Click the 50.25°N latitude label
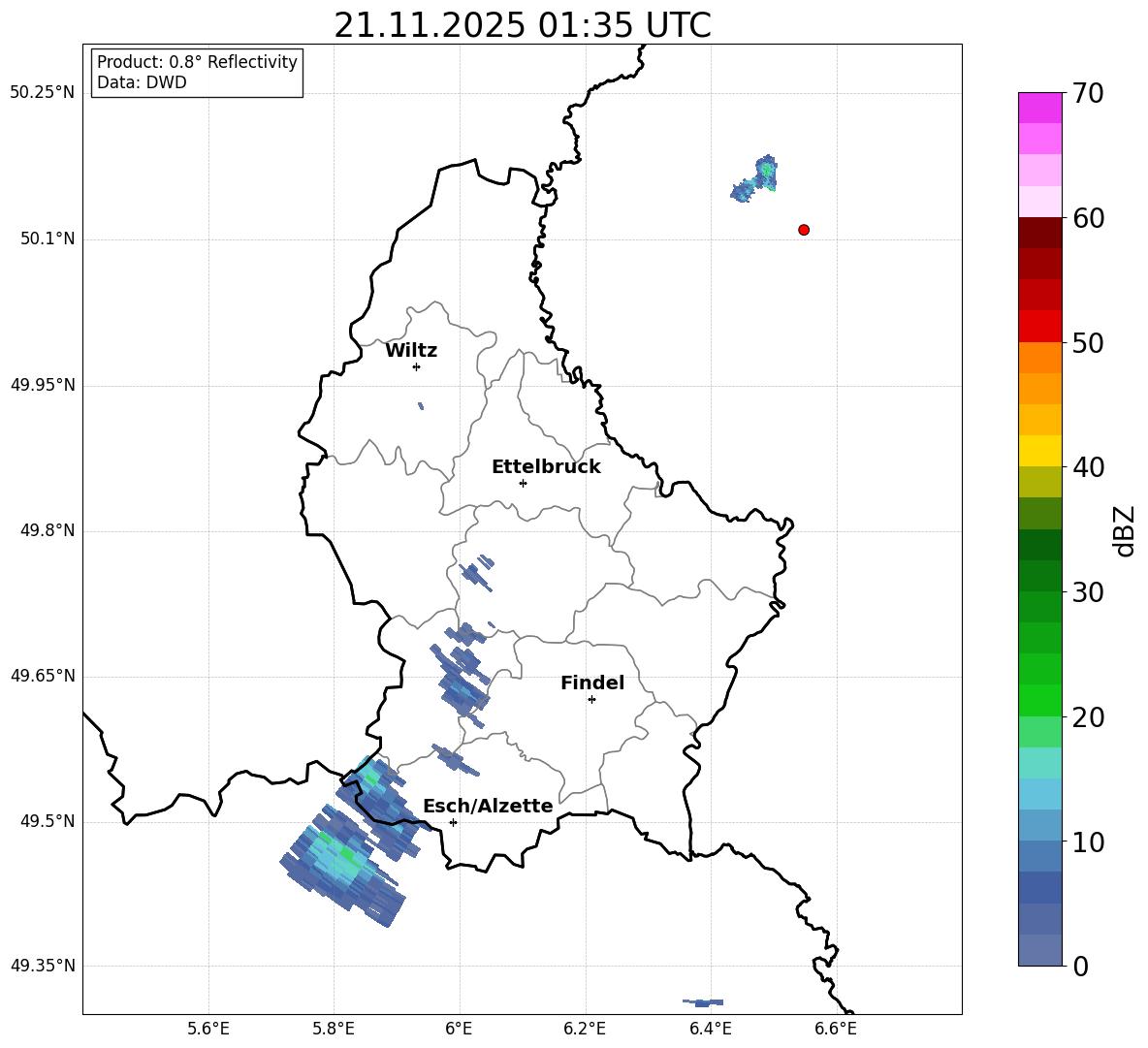The height and width of the screenshot is (1048, 1148). click(x=42, y=93)
